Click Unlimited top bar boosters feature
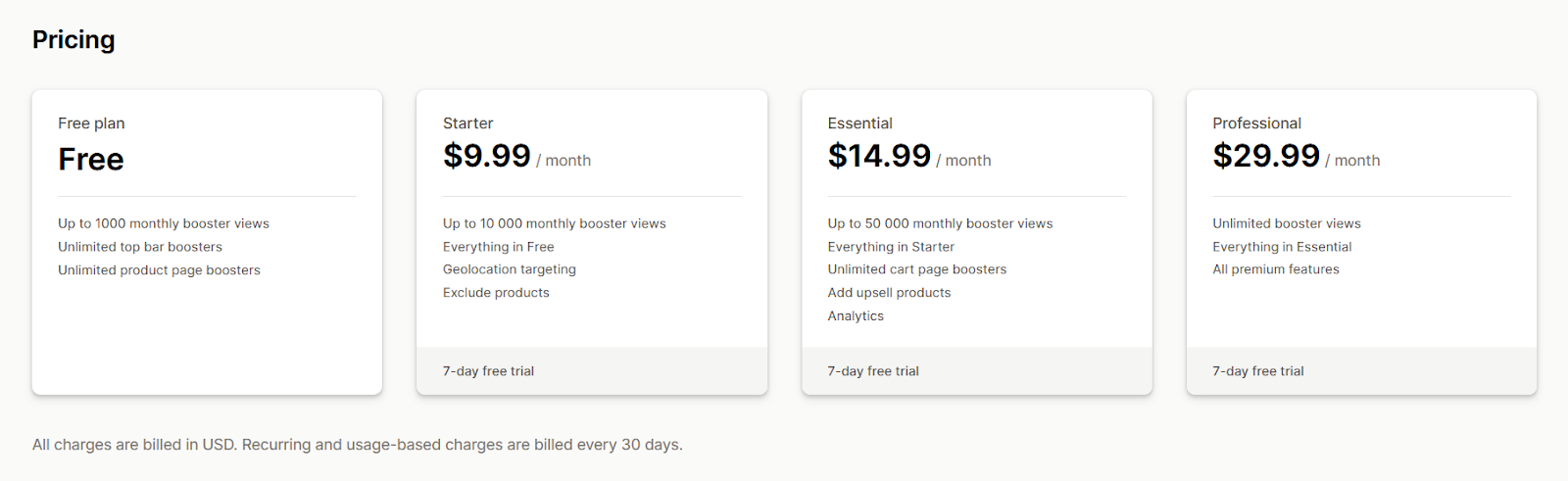 click(x=140, y=247)
